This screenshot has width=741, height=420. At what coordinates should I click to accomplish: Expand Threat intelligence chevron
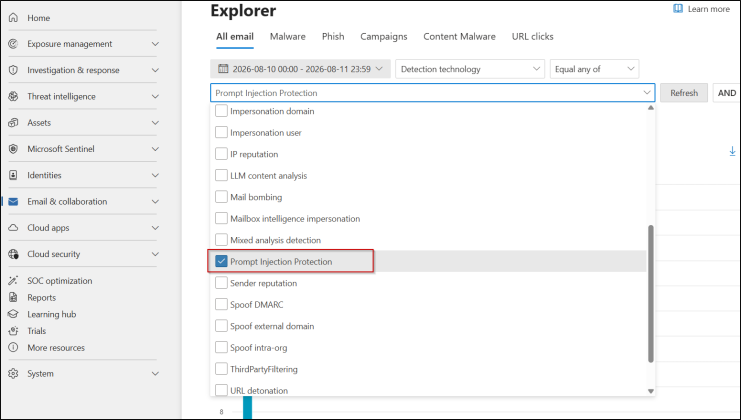155,96
